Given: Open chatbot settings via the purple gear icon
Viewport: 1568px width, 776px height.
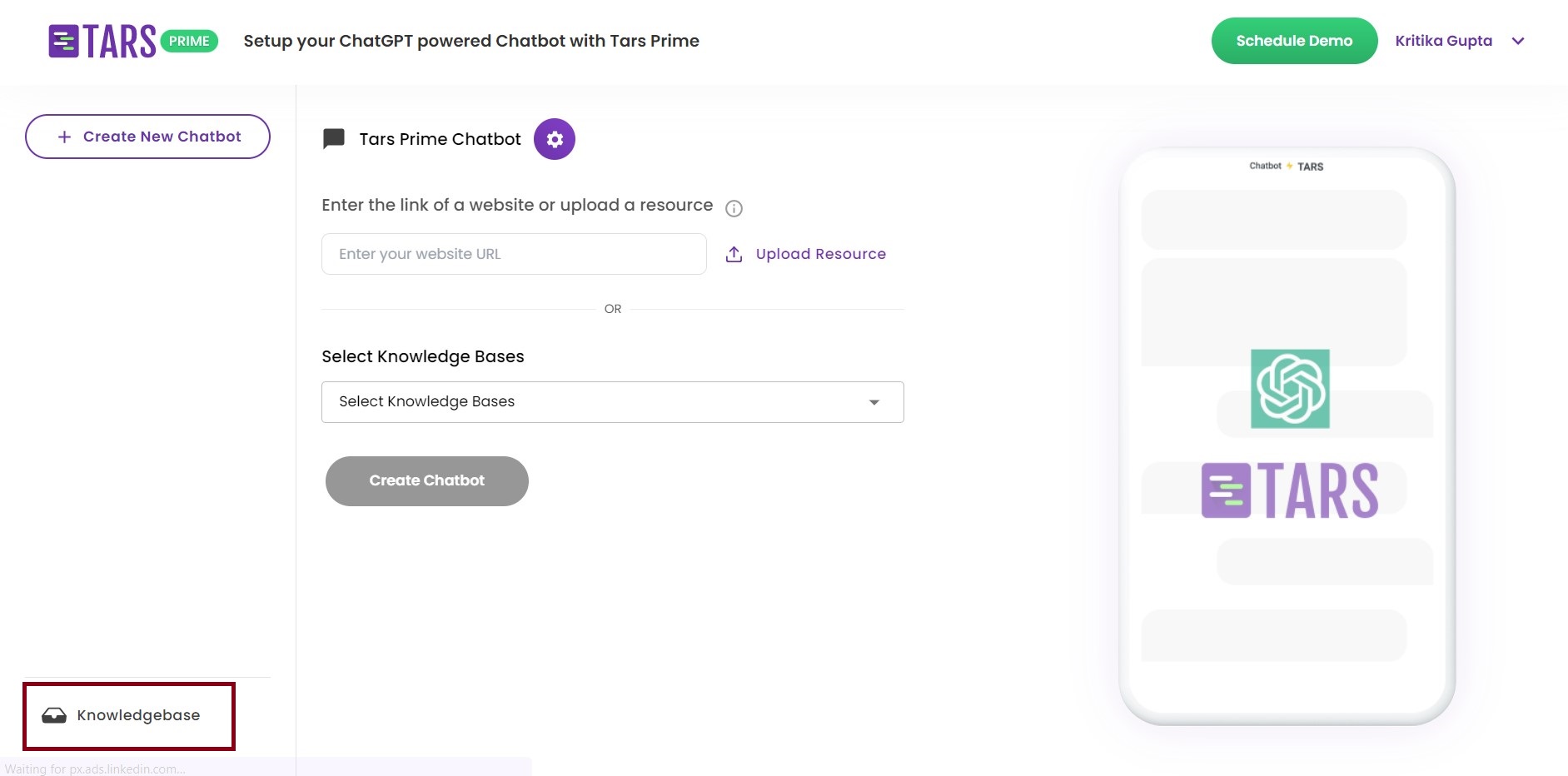Looking at the screenshot, I should pos(554,139).
